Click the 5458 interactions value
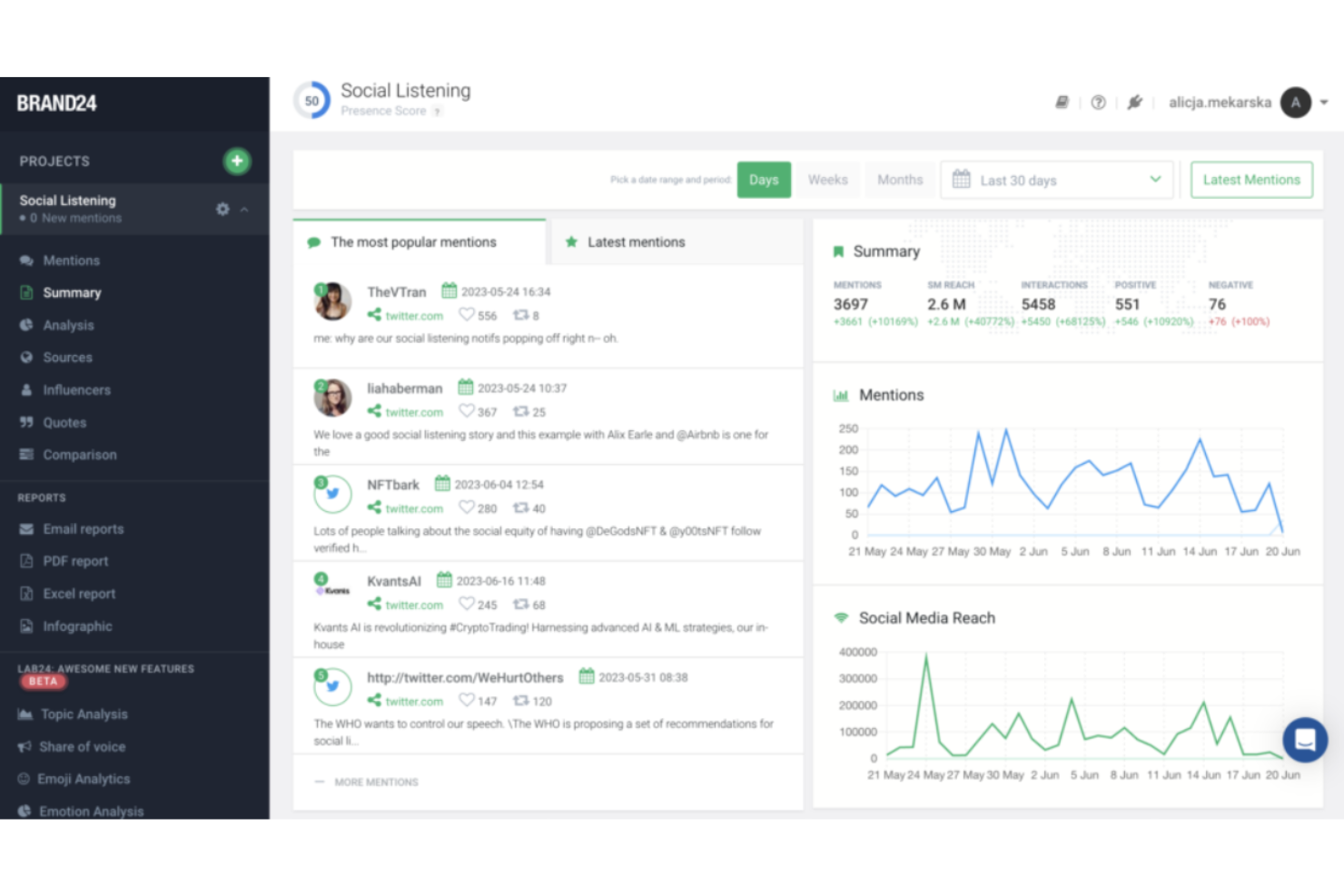1344x896 pixels. [1038, 304]
